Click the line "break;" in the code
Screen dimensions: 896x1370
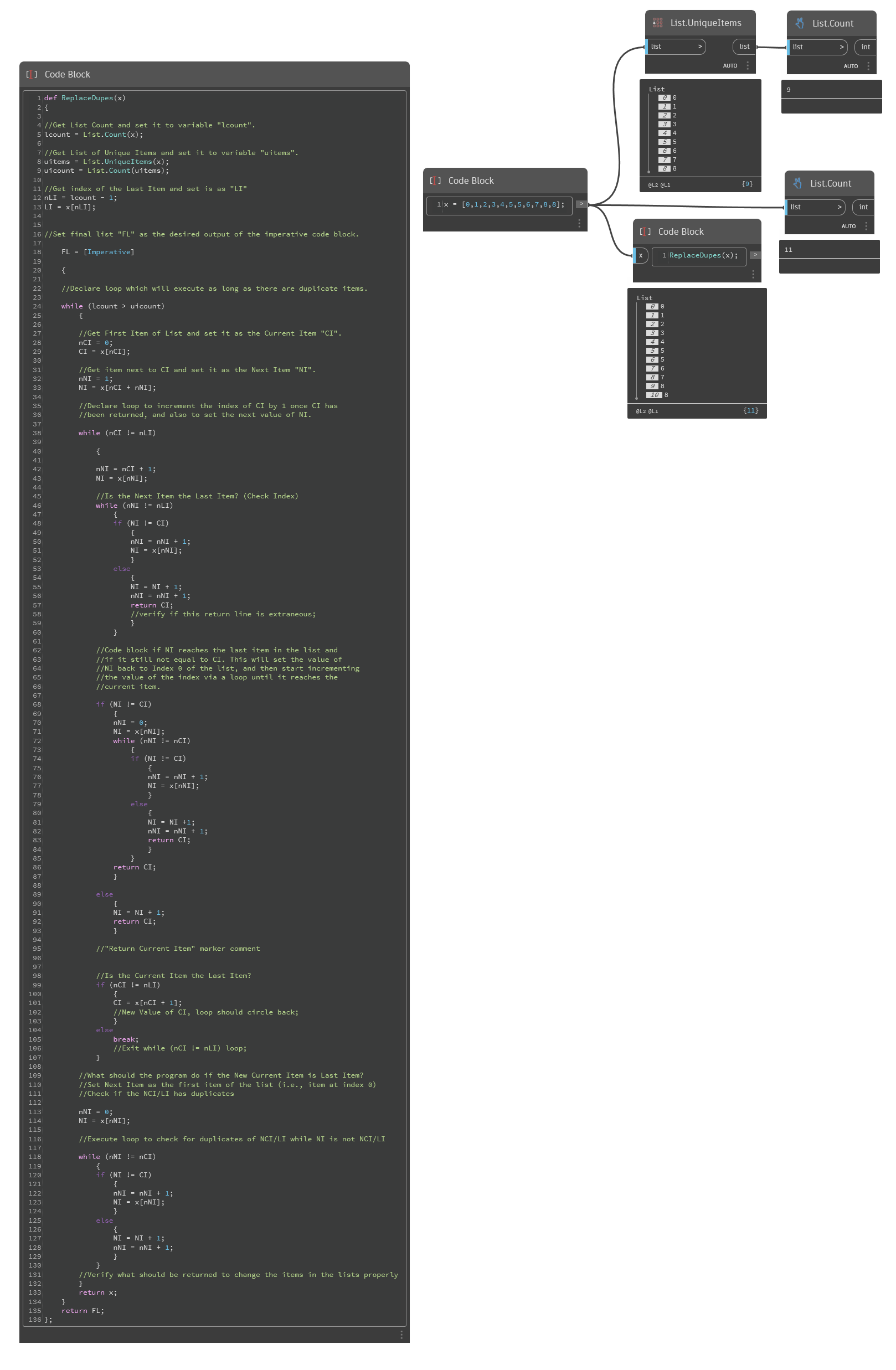click(126, 1039)
